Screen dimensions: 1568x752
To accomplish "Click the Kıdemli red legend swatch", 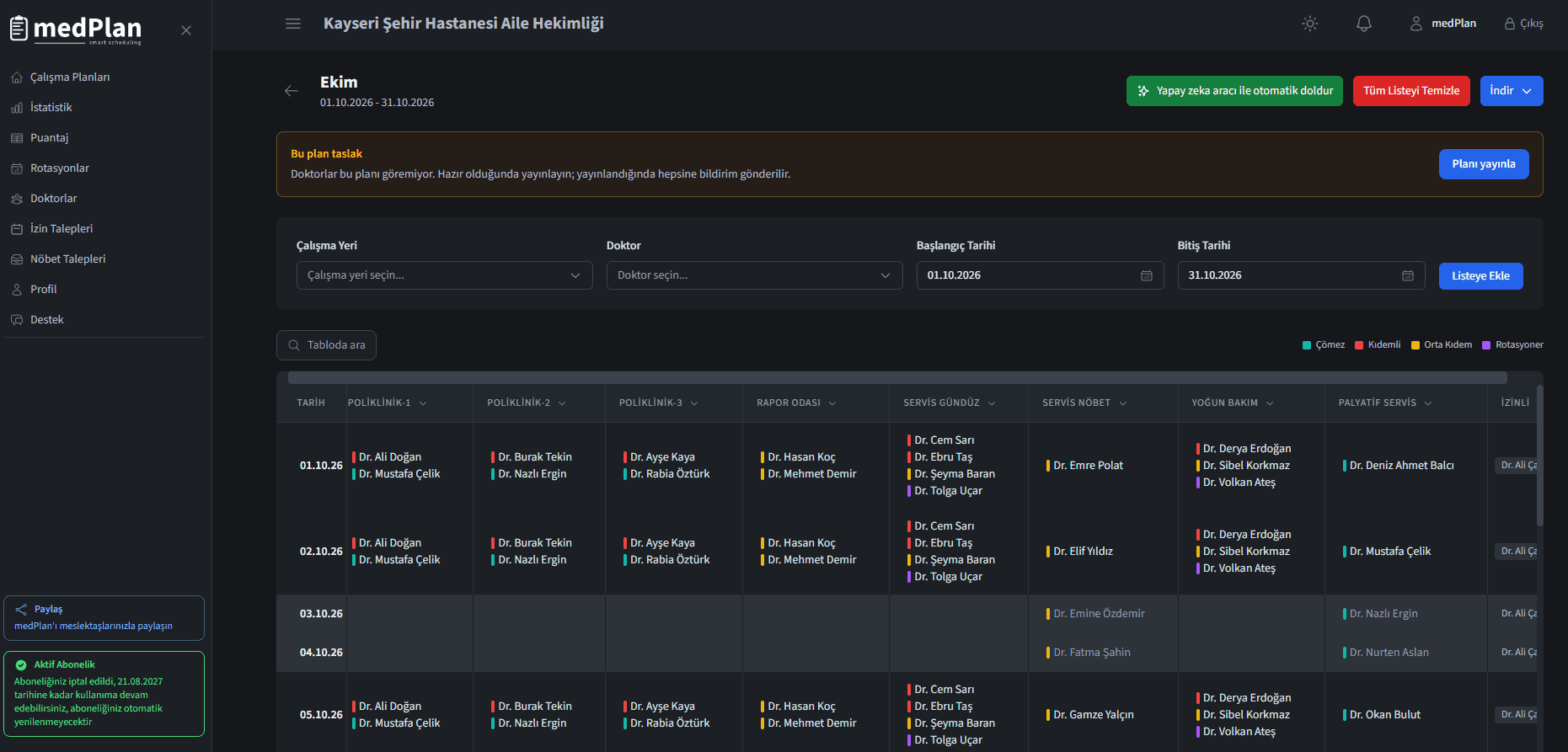I will point(1359,345).
